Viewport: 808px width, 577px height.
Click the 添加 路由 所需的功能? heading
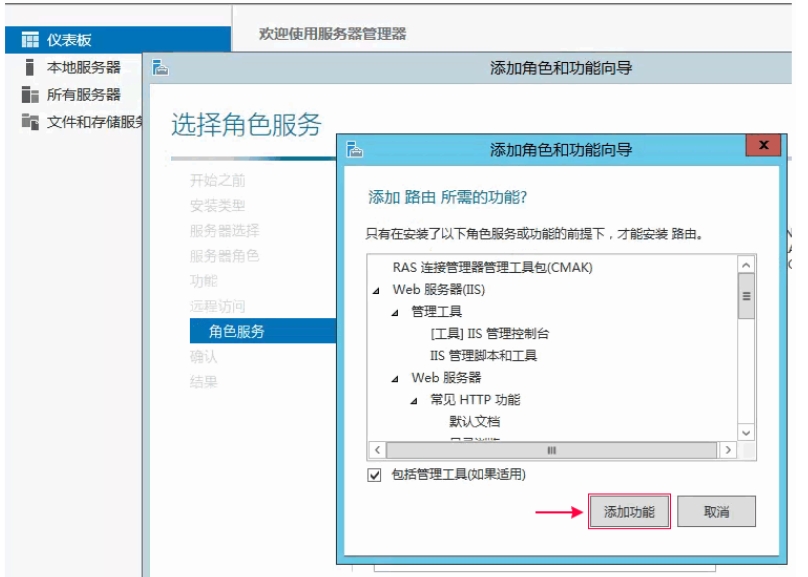click(447, 197)
